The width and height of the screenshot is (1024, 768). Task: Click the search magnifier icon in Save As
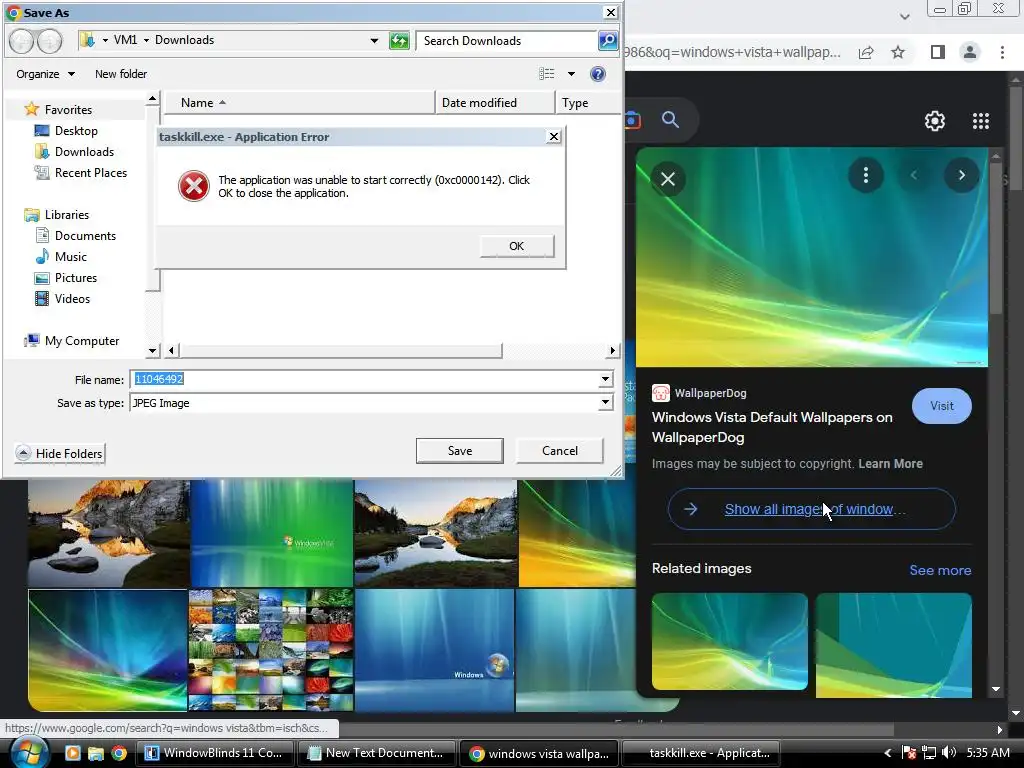coord(607,40)
